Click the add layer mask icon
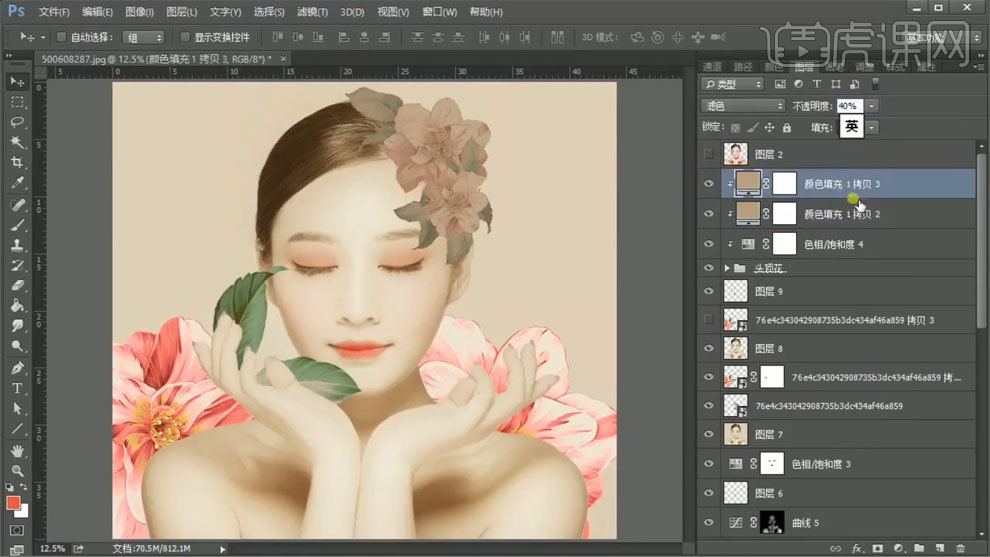This screenshot has height=557, width=990. pyautogui.click(x=876, y=548)
